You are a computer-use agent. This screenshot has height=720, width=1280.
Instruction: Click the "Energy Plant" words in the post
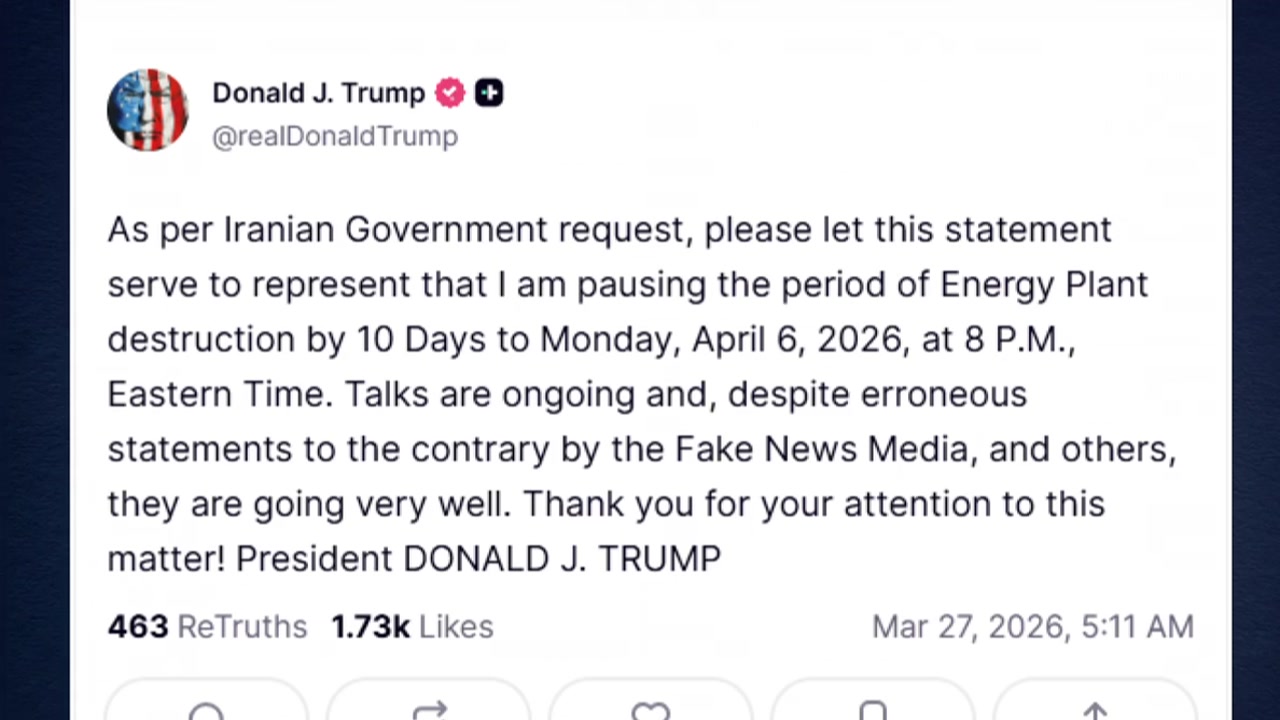pyautogui.click(x=1044, y=285)
